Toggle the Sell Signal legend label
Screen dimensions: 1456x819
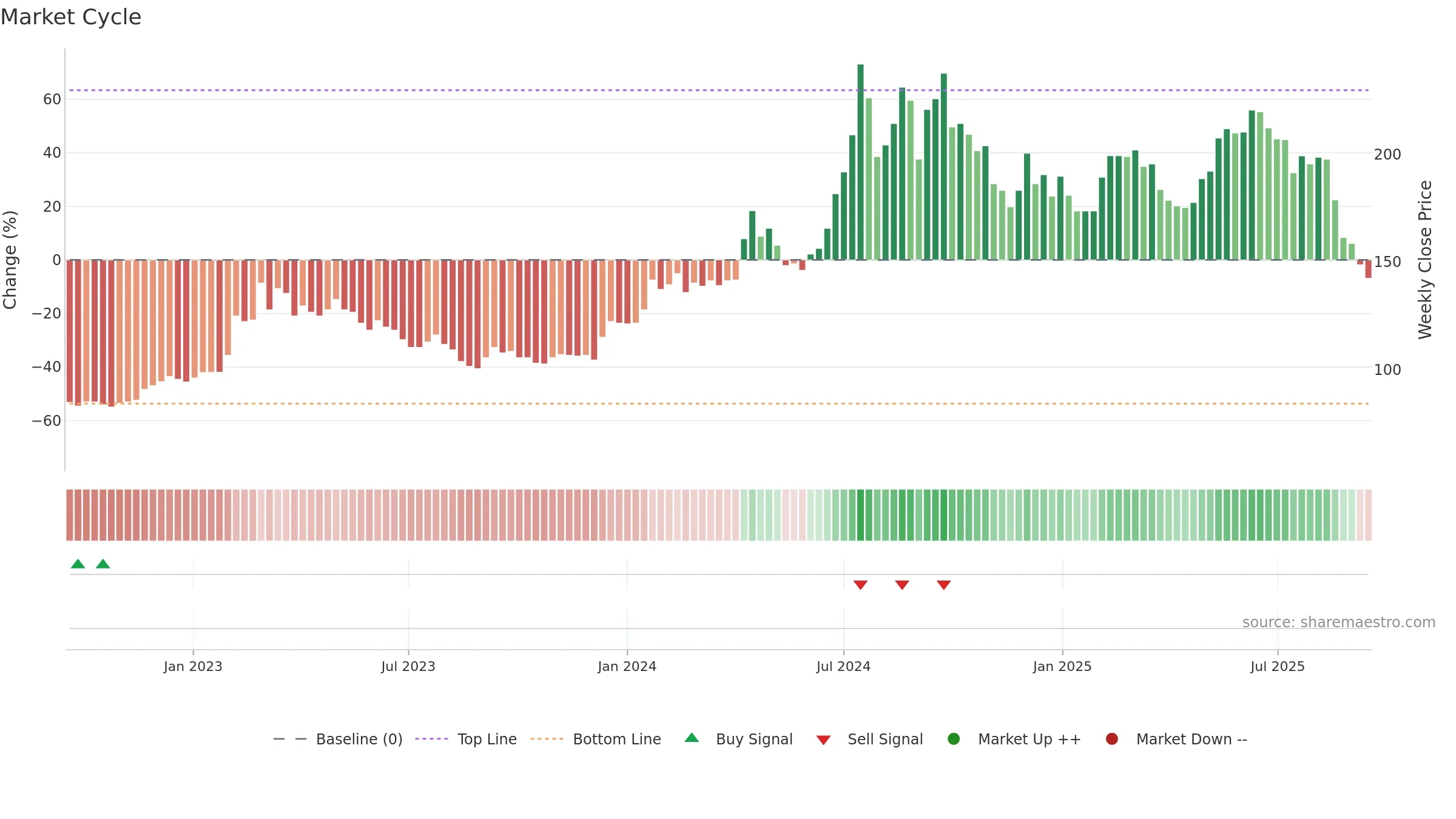(885, 739)
